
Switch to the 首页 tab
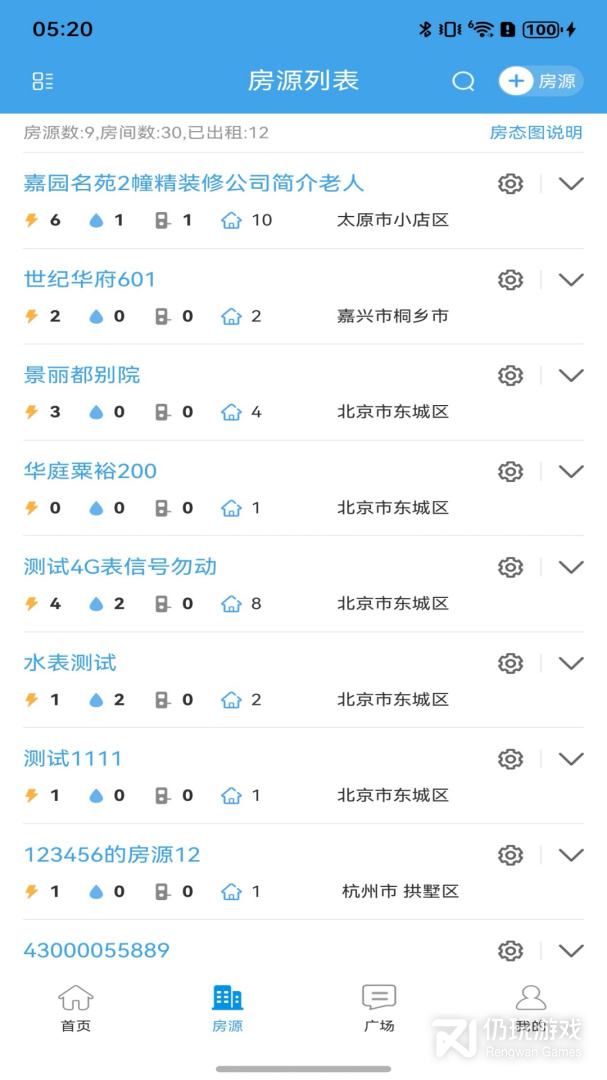pyautogui.click(x=76, y=1006)
